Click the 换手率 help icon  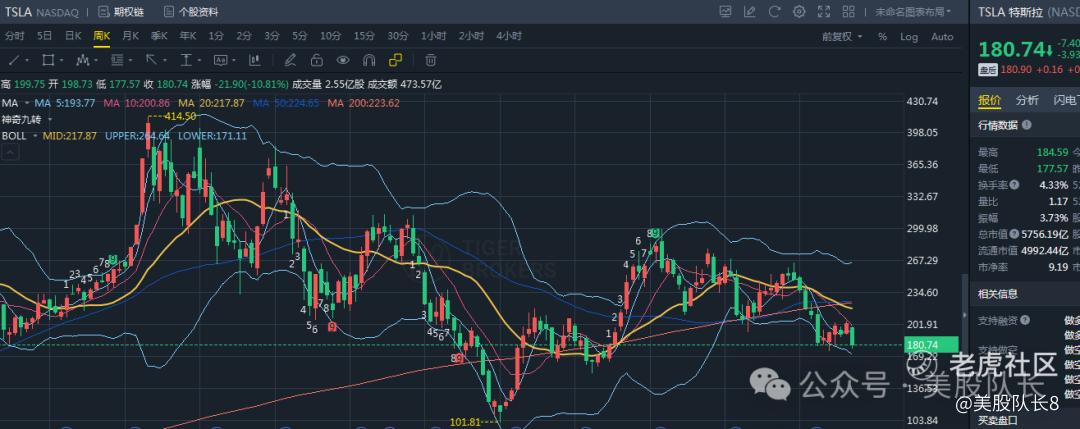point(1016,185)
